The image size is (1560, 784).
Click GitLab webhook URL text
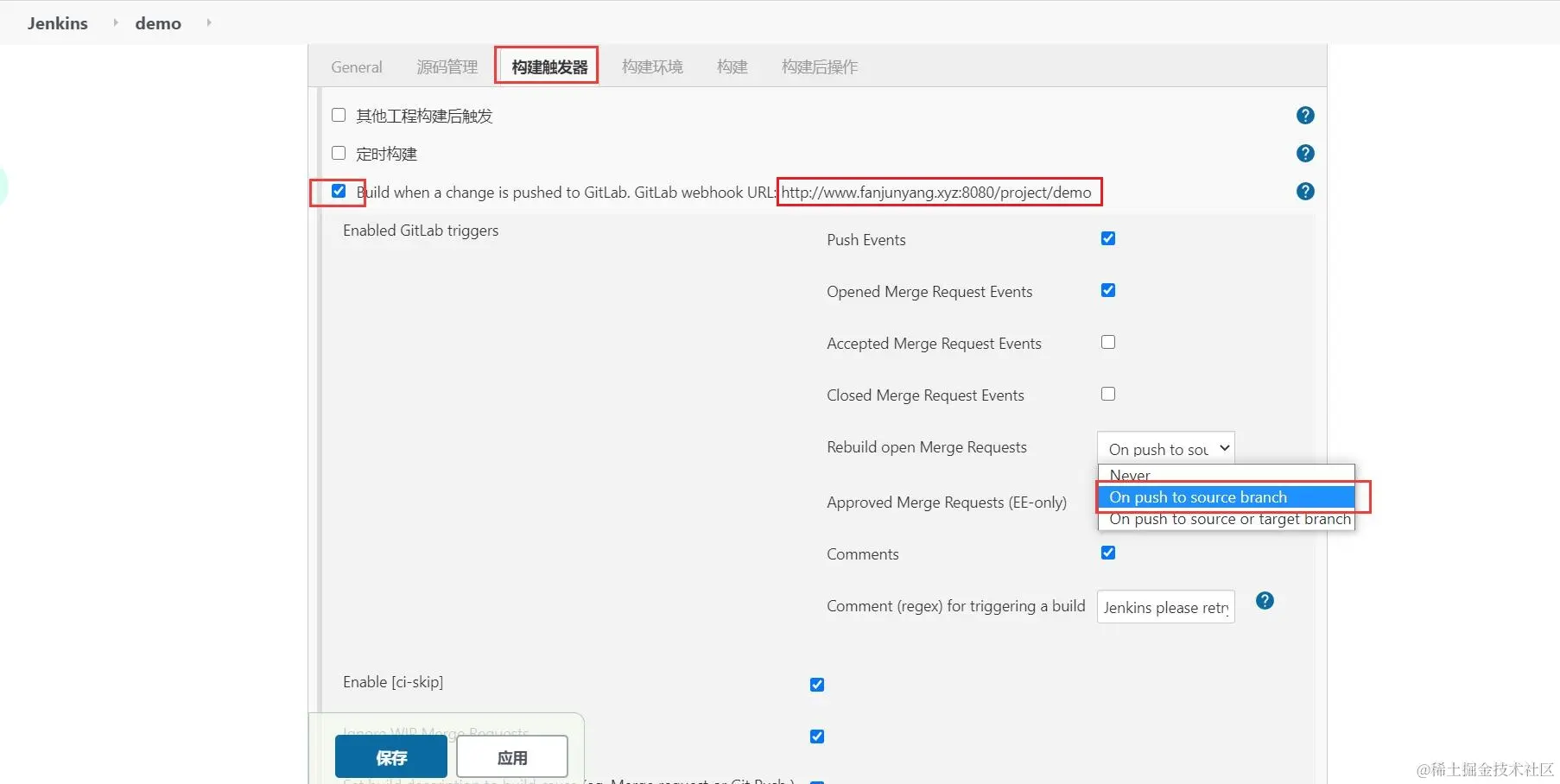click(936, 193)
